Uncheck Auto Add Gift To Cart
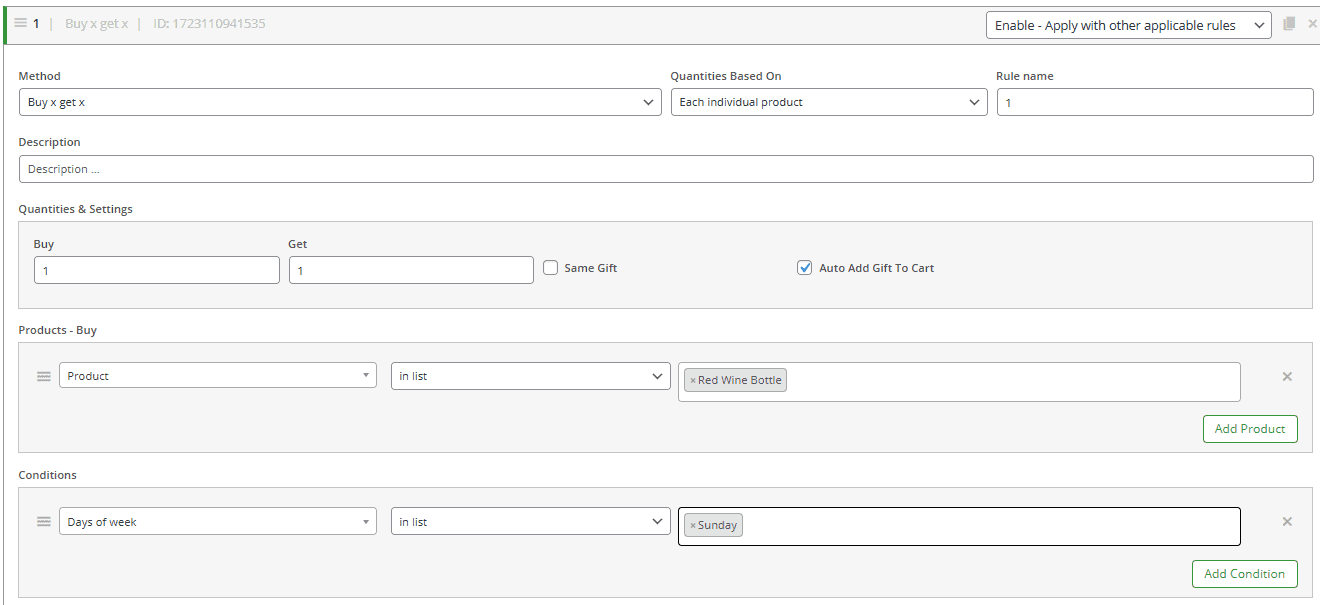The height and width of the screenshot is (605, 1320). [805, 268]
